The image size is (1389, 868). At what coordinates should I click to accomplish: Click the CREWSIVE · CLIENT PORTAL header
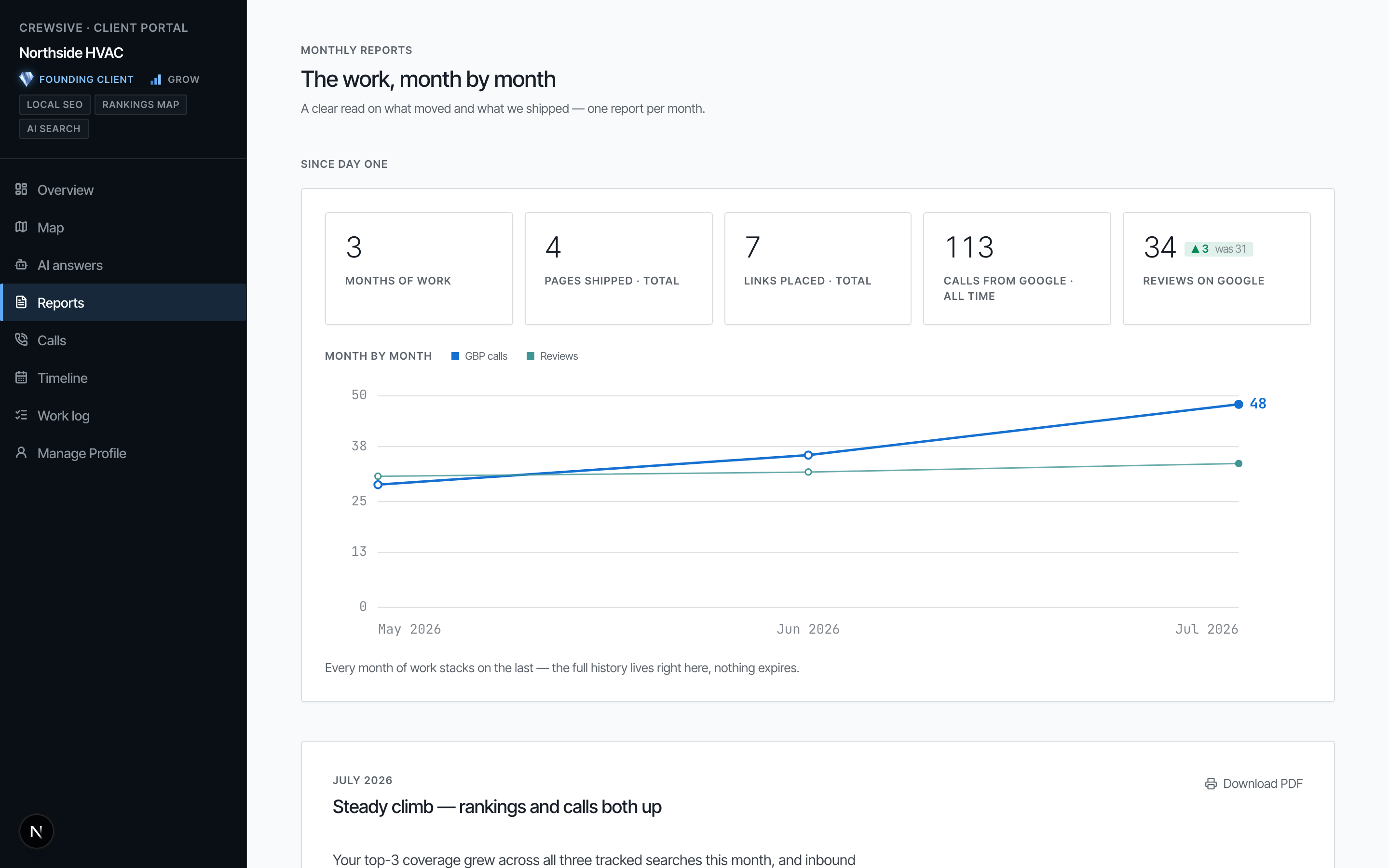103,27
